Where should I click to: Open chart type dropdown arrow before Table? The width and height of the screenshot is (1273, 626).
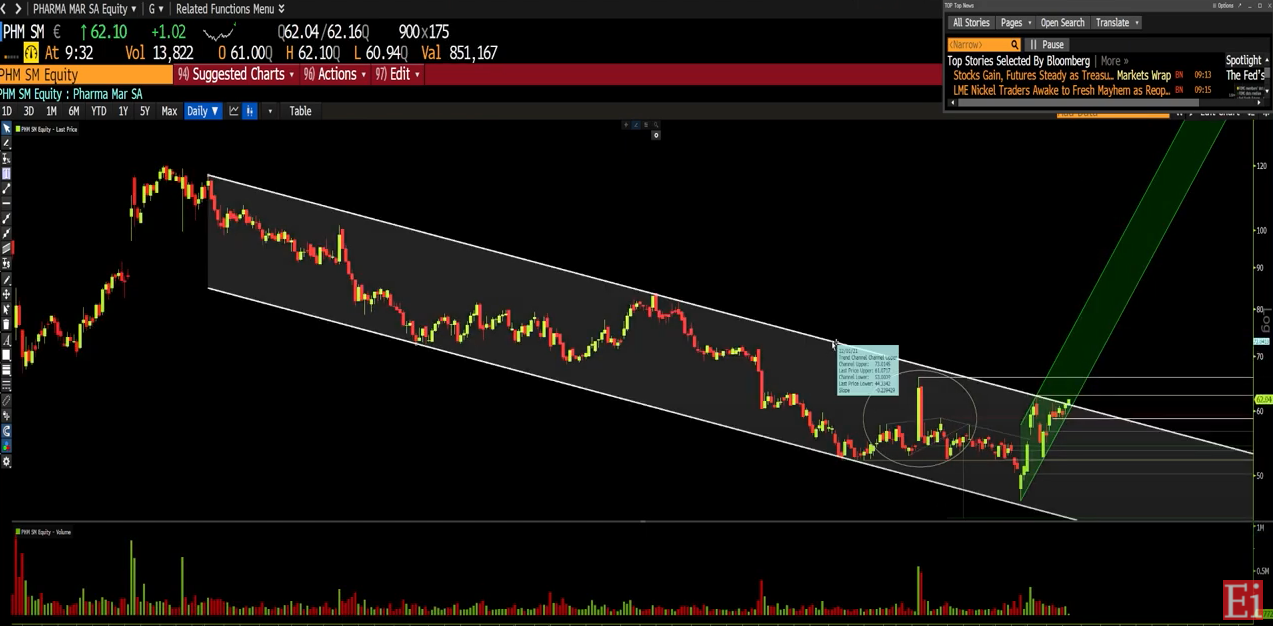(x=270, y=111)
